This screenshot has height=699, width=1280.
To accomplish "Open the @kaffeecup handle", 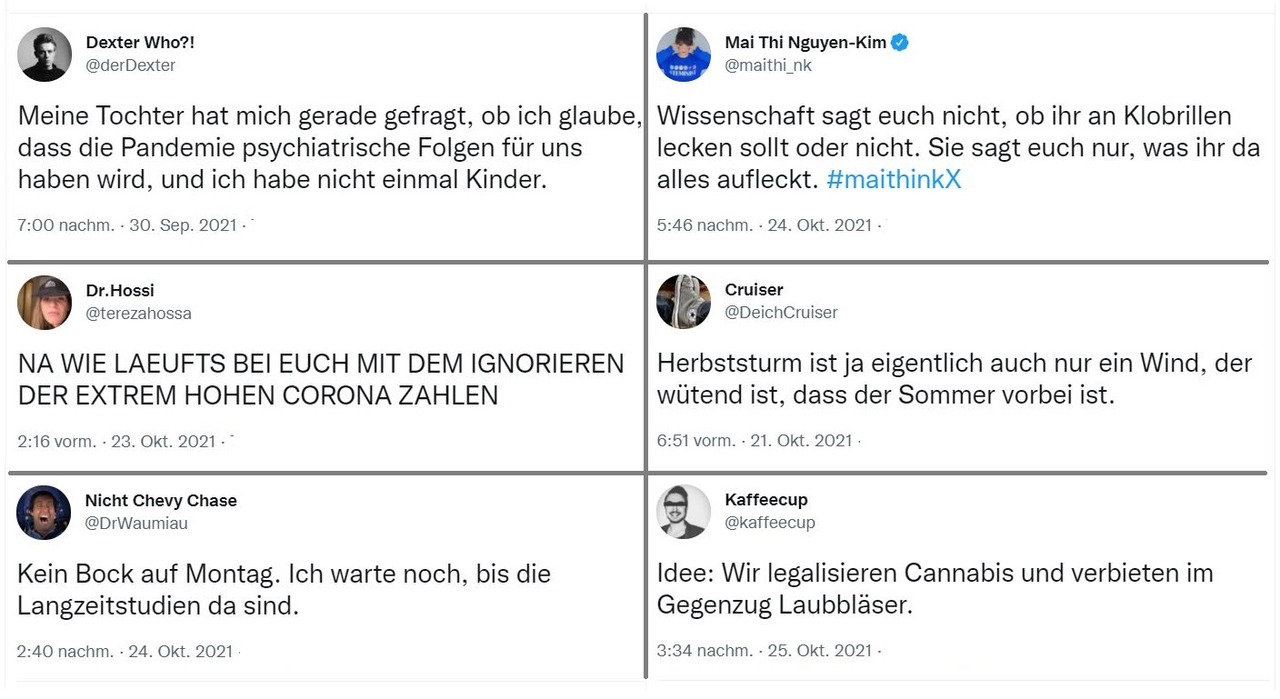I will tap(770, 522).
